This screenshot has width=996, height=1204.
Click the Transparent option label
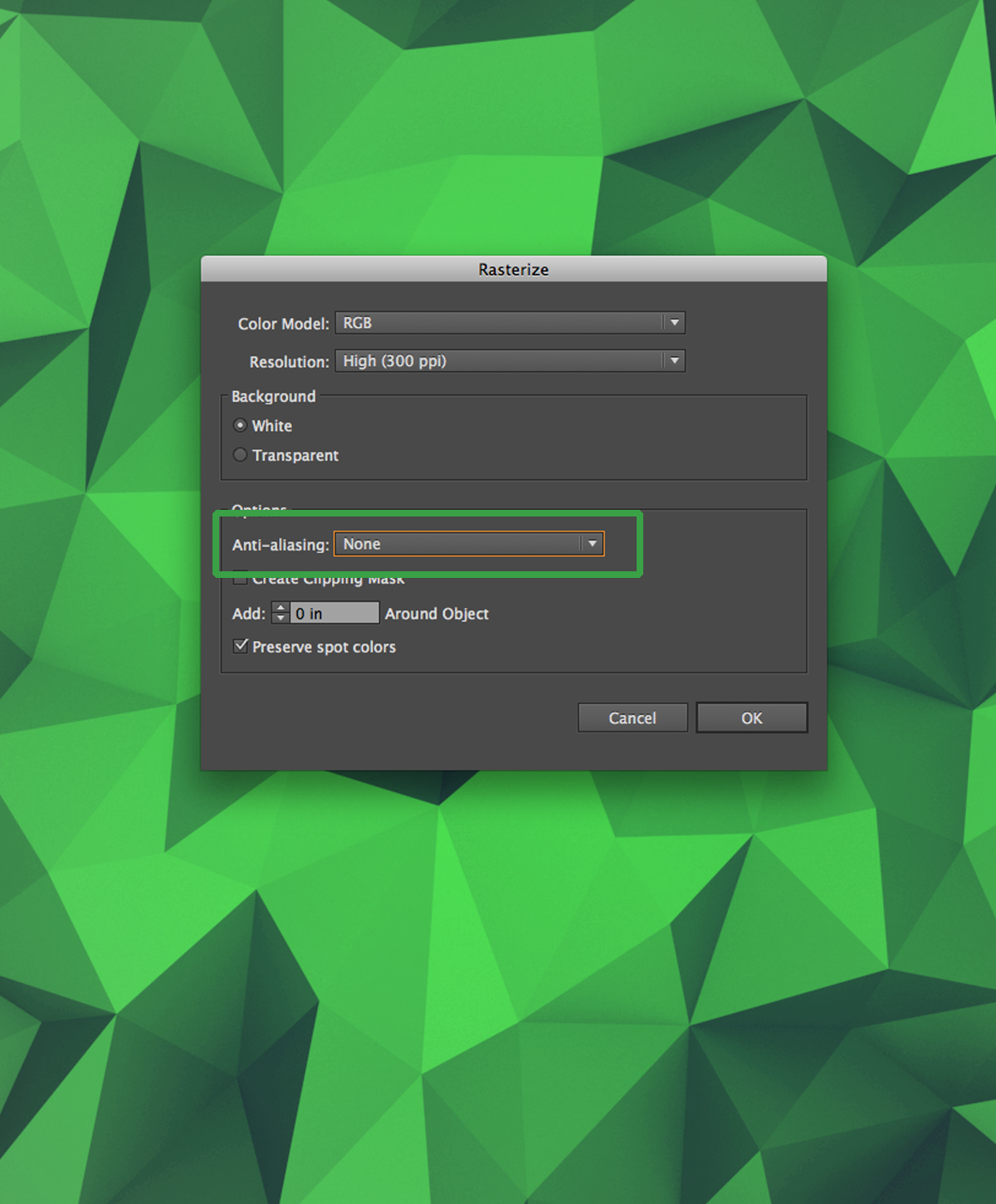pos(295,456)
